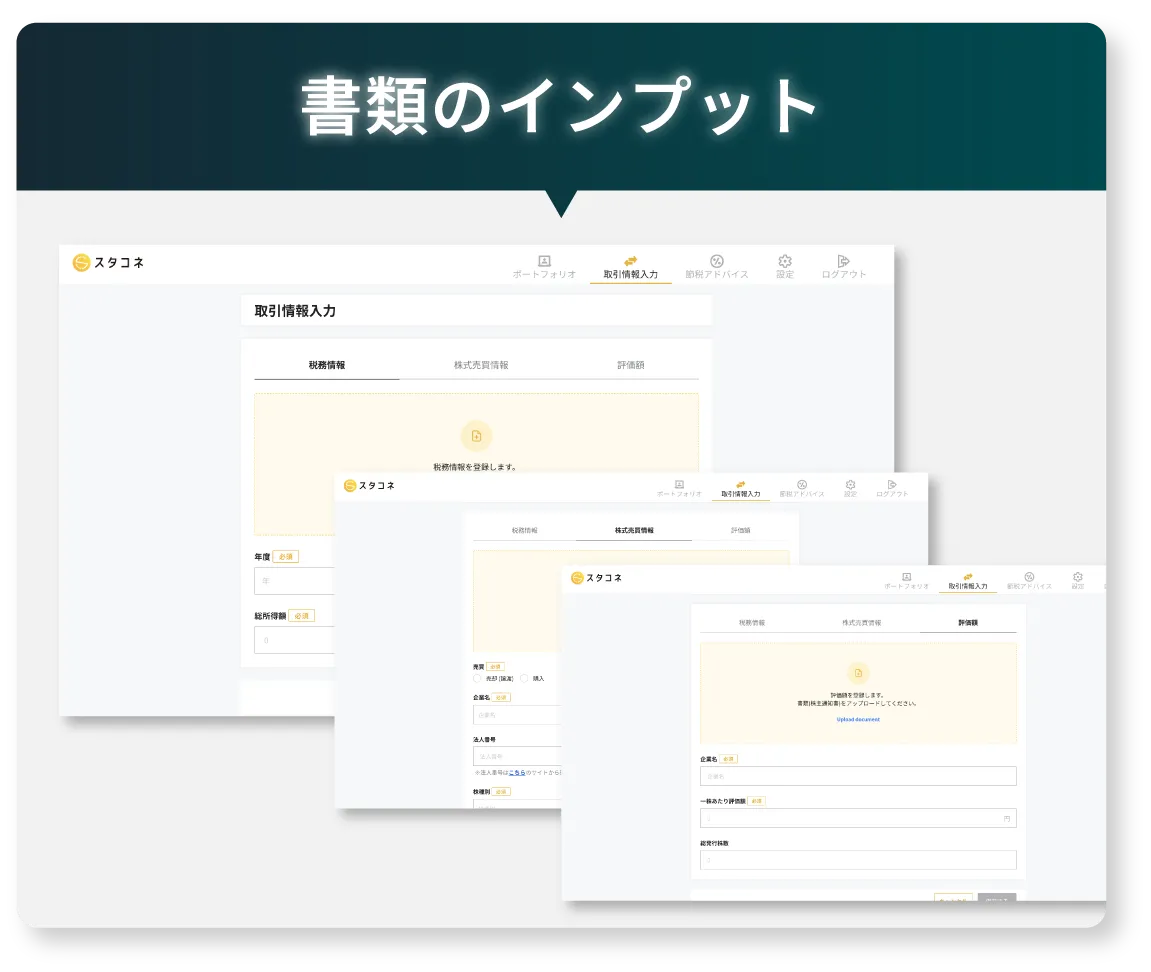Click the 節税アドバイス icon in the middle window

(802, 484)
